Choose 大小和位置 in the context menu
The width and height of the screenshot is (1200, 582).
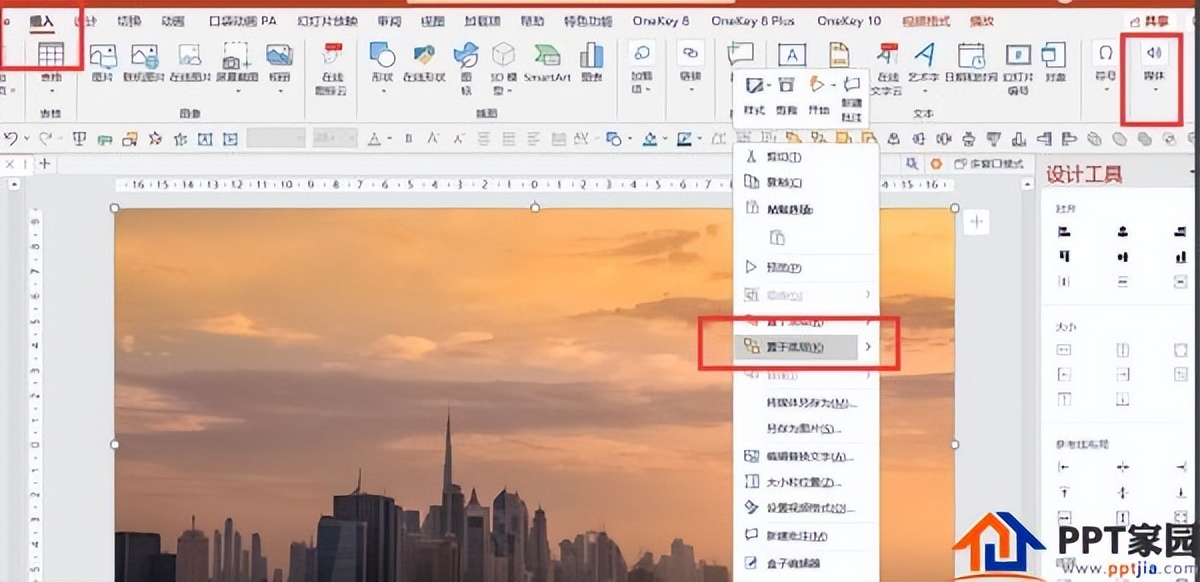pos(806,482)
